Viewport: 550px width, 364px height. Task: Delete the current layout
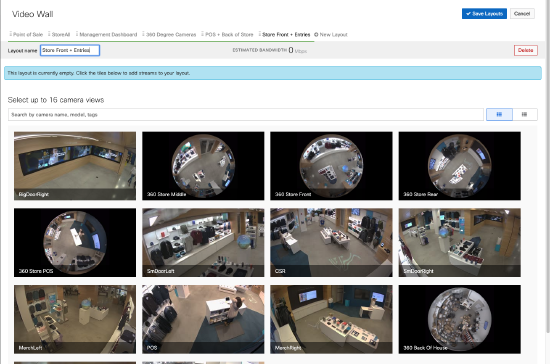pyautogui.click(x=525, y=50)
